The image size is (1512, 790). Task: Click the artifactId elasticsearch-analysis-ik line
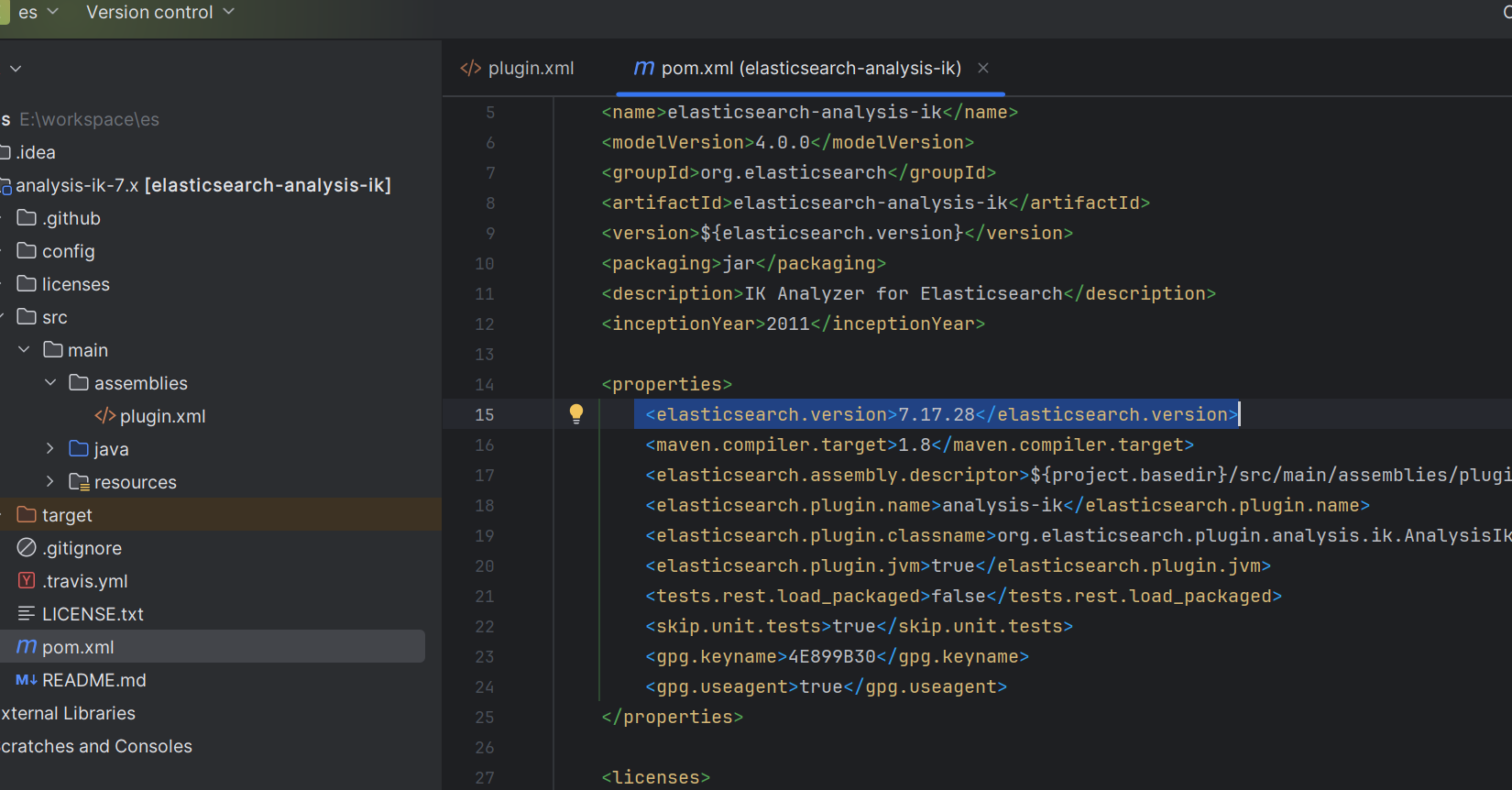[875, 203]
